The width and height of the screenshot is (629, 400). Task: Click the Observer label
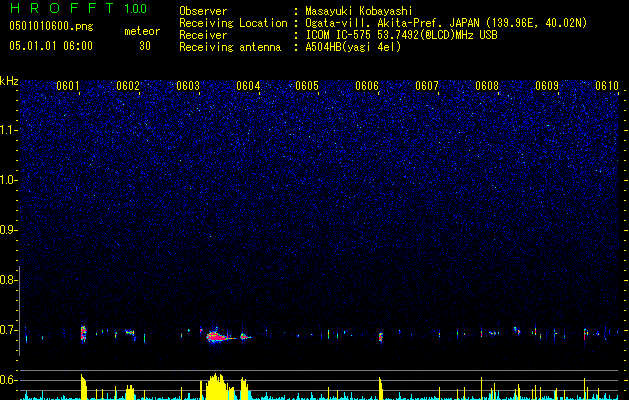203,11
